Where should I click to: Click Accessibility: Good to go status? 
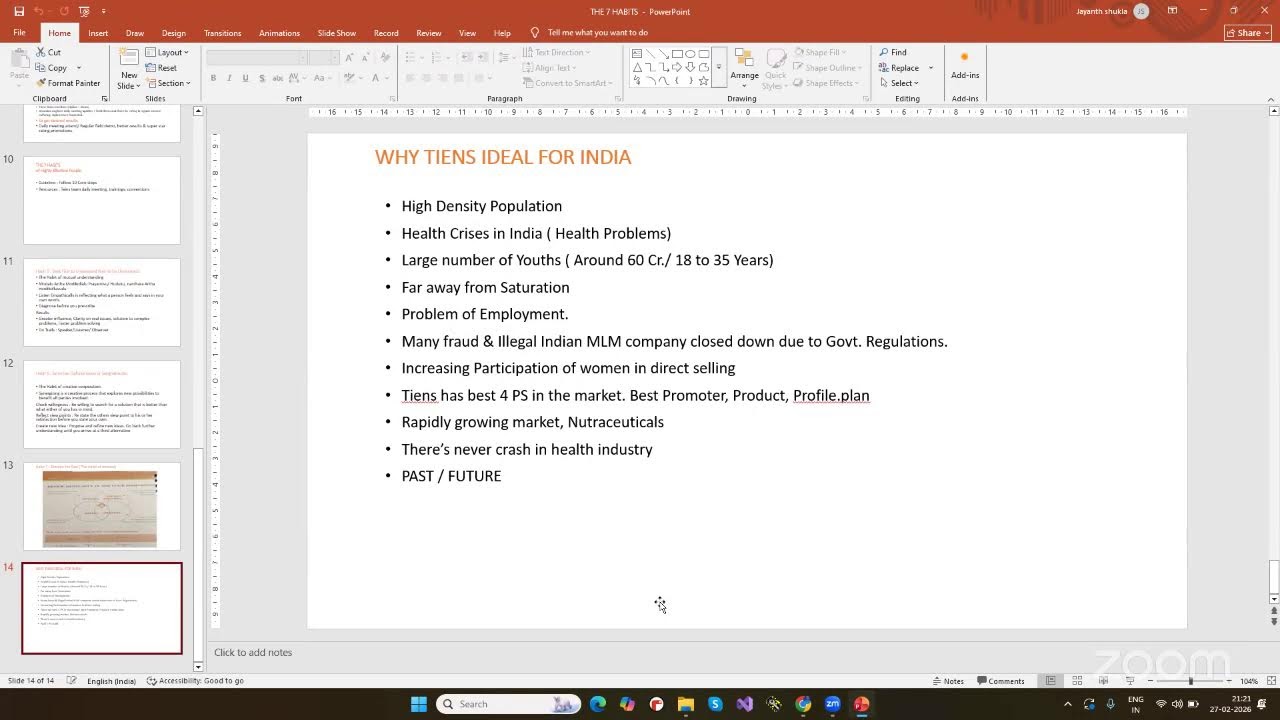tap(195, 681)
